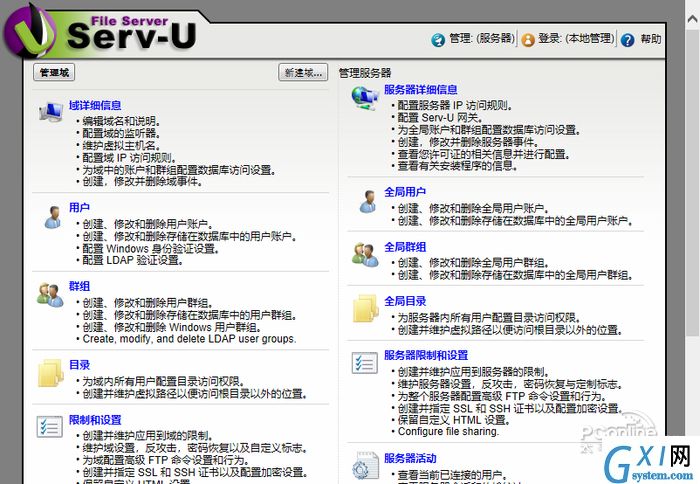Click the single-user icon beside 用户
This screenshot has width=700, height=484.
click(x=53, y=217)
